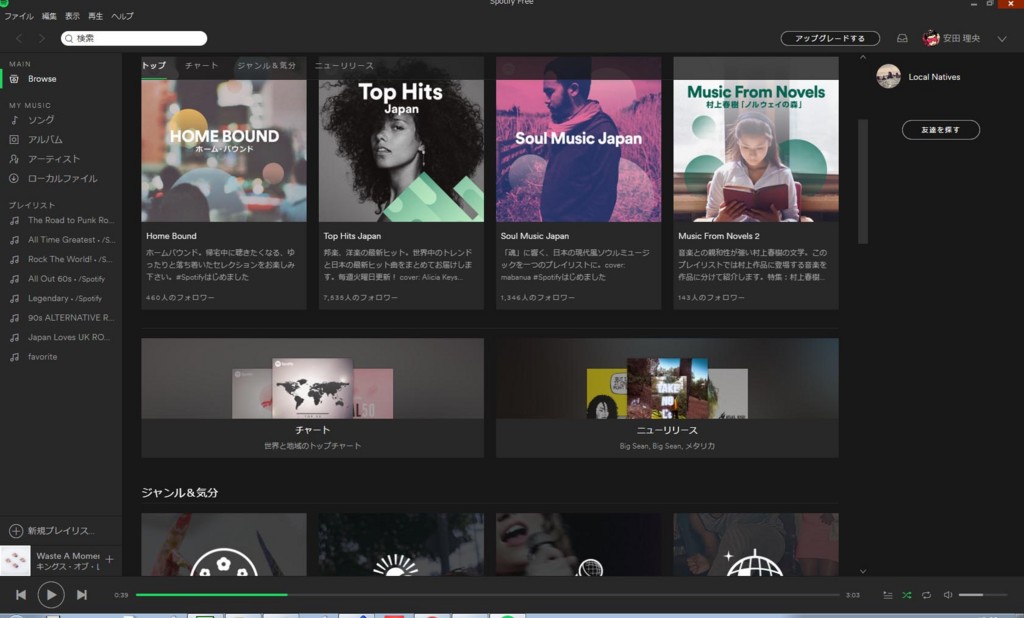Skip to the previous track
Viewport: 1024px width, 618px height.
tap(21, 595)
